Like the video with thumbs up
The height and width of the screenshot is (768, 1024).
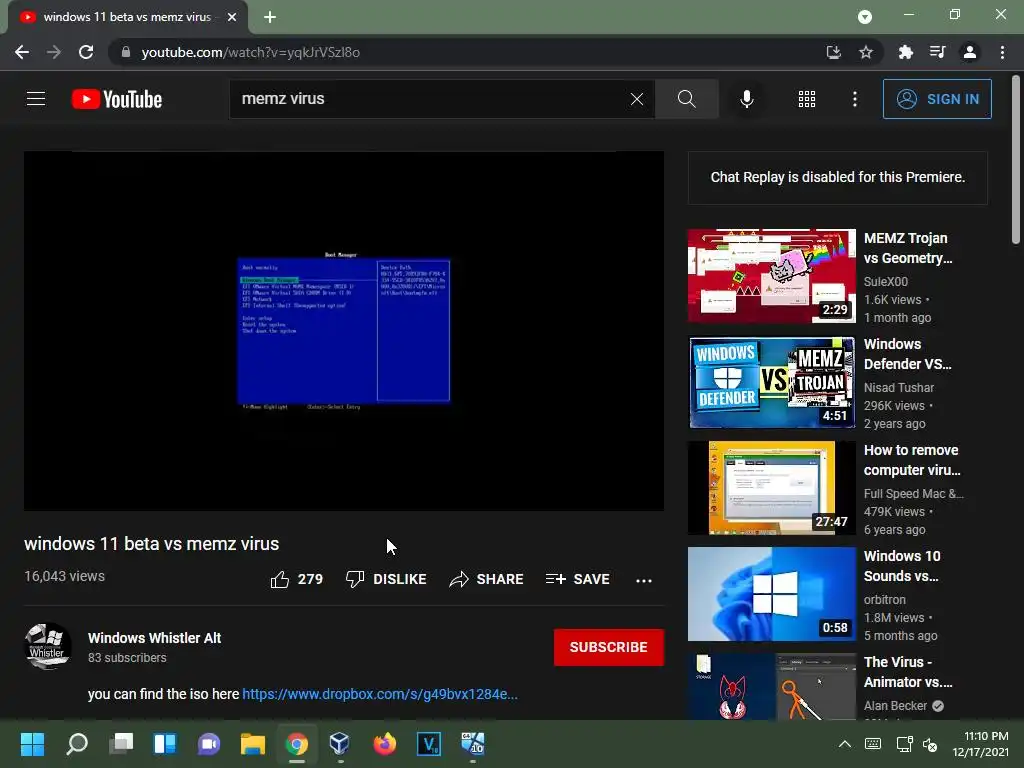tap(296, 579)
